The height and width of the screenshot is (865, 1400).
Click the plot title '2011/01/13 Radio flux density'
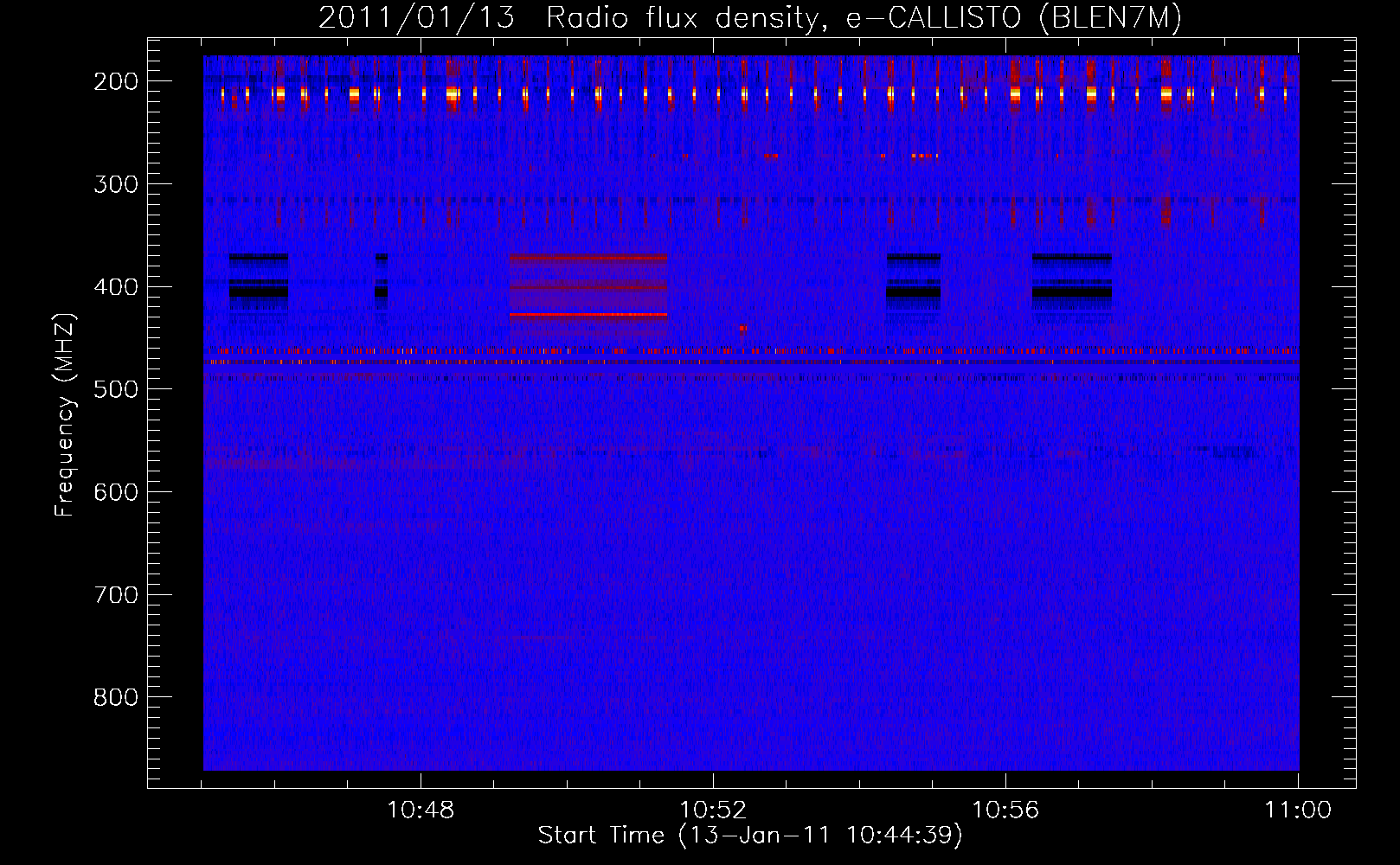[749, 18]
